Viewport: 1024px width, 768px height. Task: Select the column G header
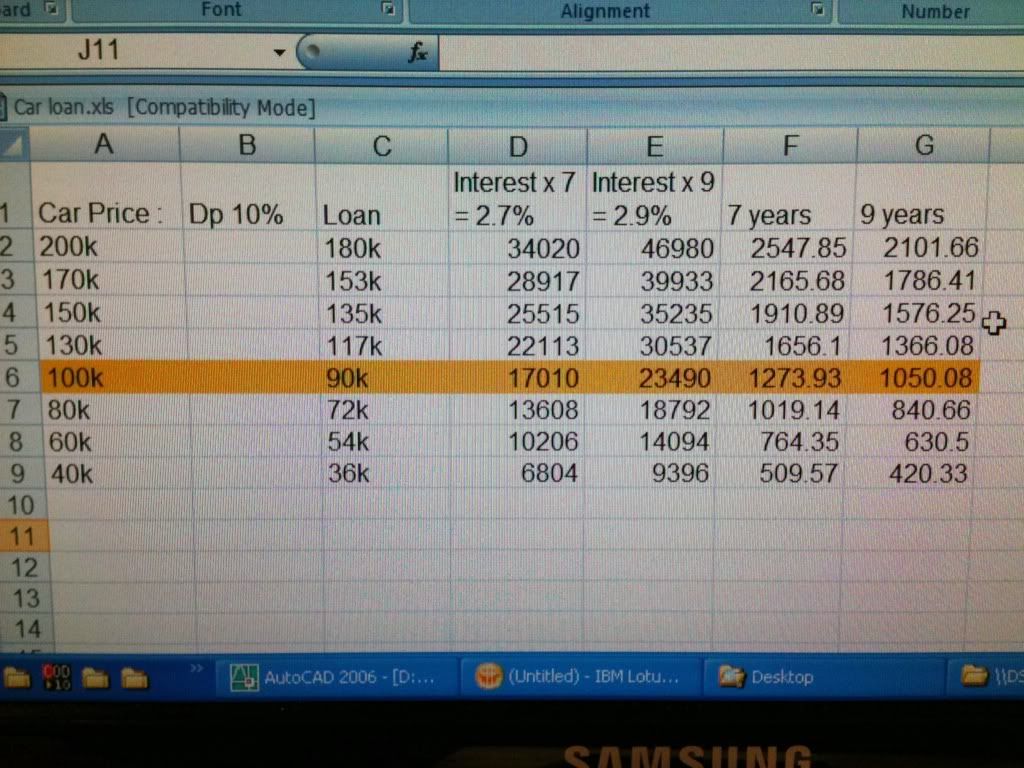tap(923, 146)
